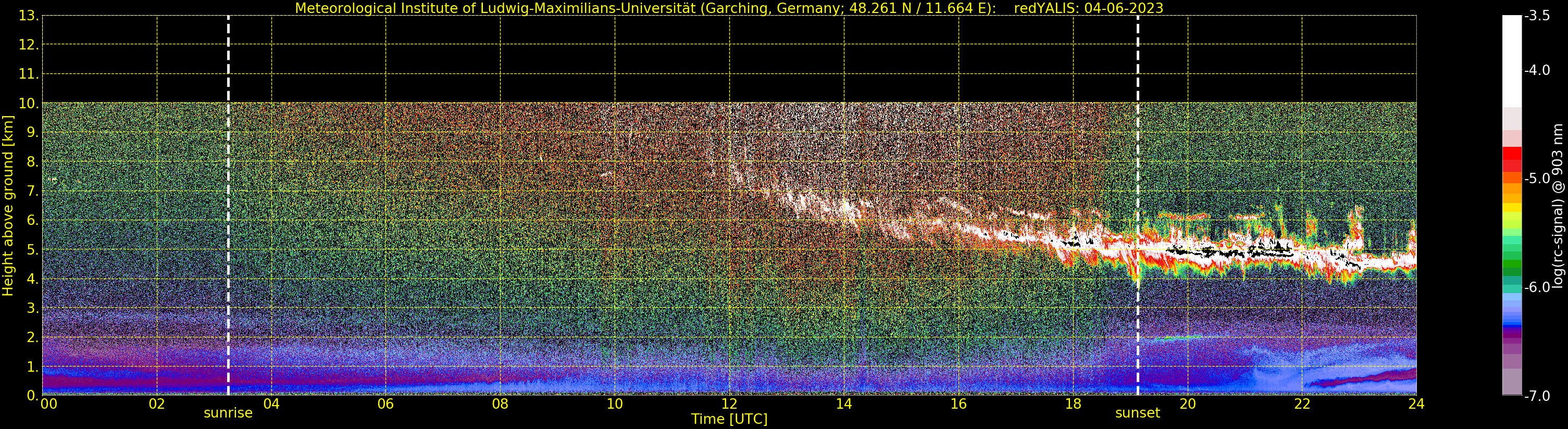Click the '-7.0' colorbar tick label
This screenshot has height=429, width=1568.
pyautogui.click(x=1537, y=396)
